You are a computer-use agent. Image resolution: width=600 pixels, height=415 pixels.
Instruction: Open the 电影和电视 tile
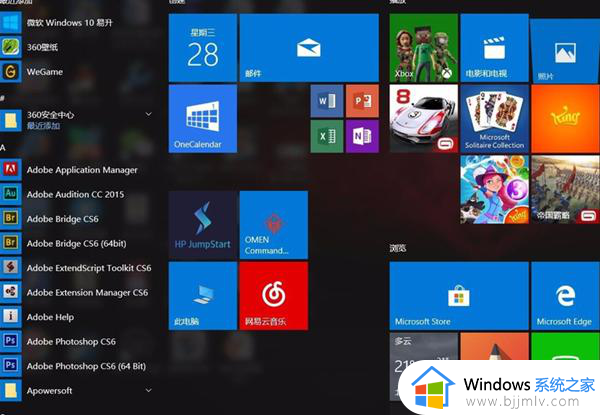point(494,48)
